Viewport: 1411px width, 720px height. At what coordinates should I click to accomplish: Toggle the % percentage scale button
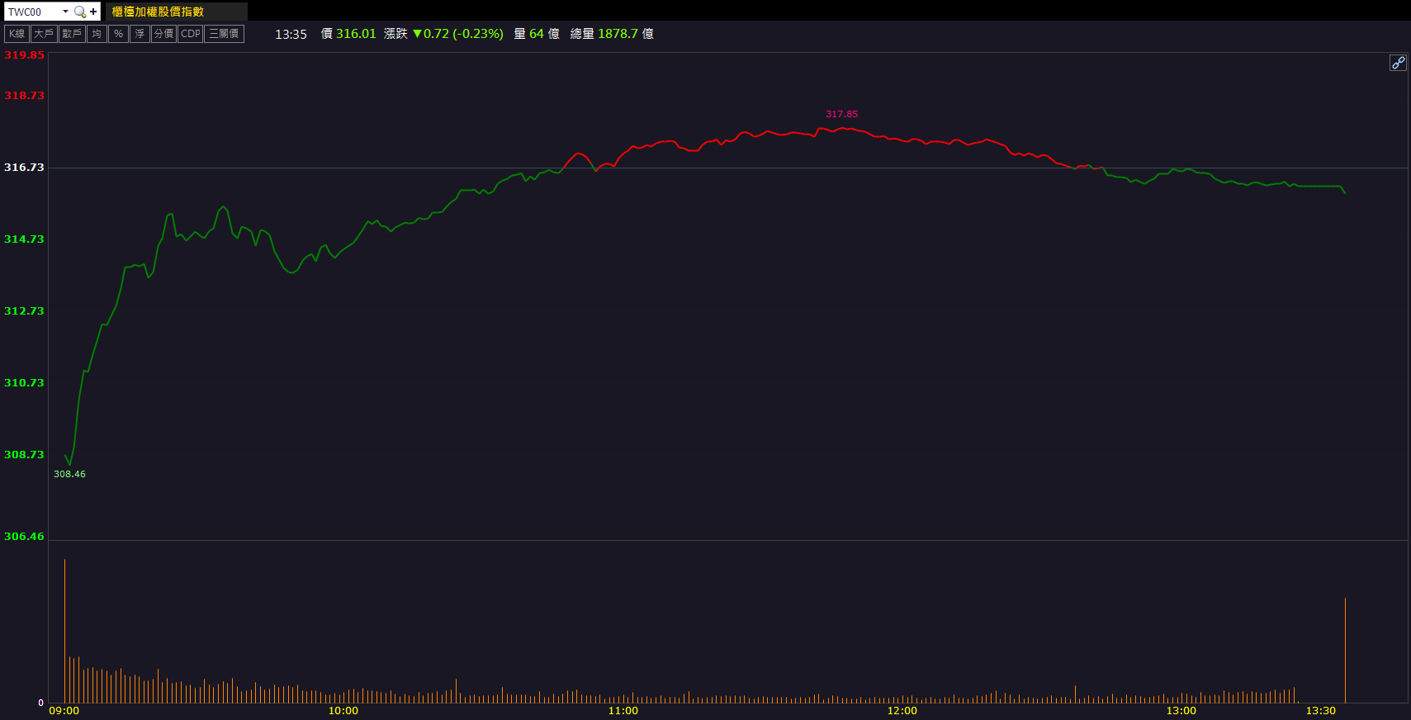point(118,34)
